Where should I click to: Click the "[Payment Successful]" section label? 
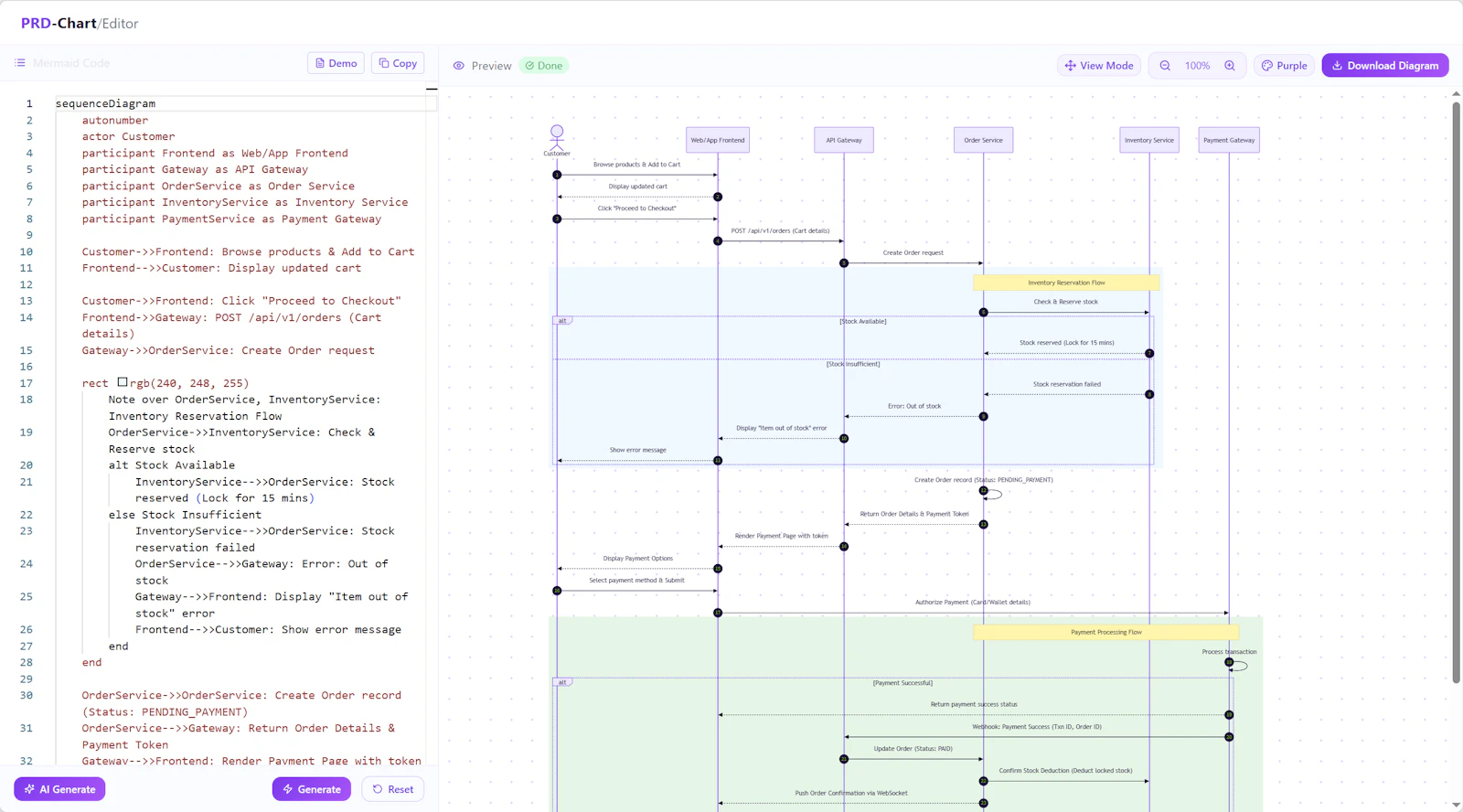pos(902,683)
